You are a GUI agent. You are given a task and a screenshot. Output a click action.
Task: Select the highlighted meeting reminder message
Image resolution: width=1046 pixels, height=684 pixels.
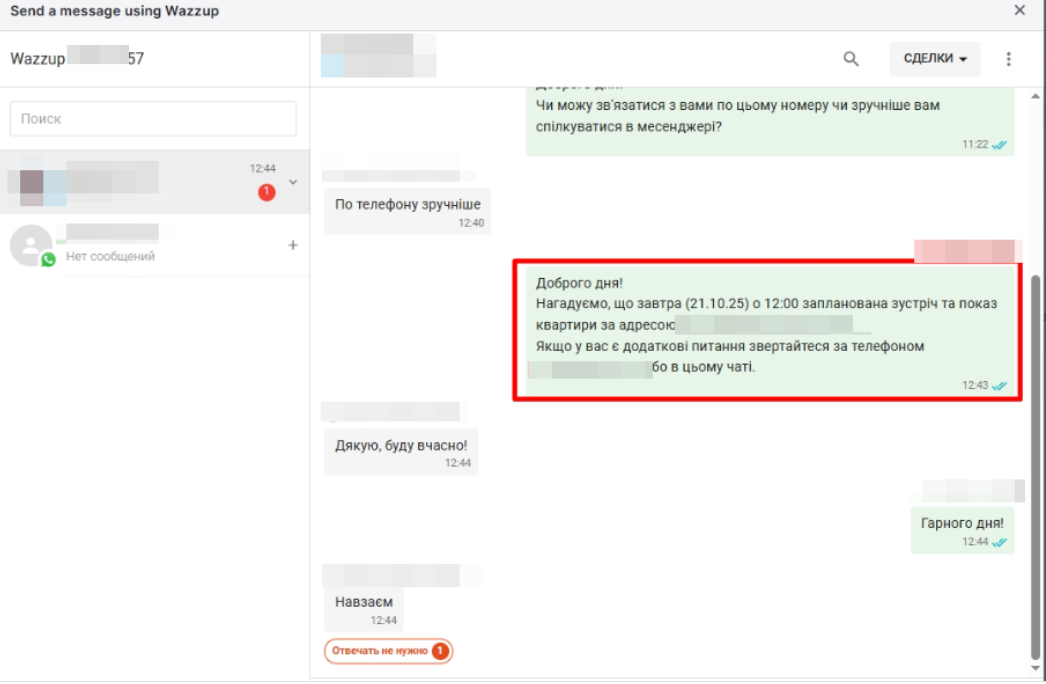770,330
